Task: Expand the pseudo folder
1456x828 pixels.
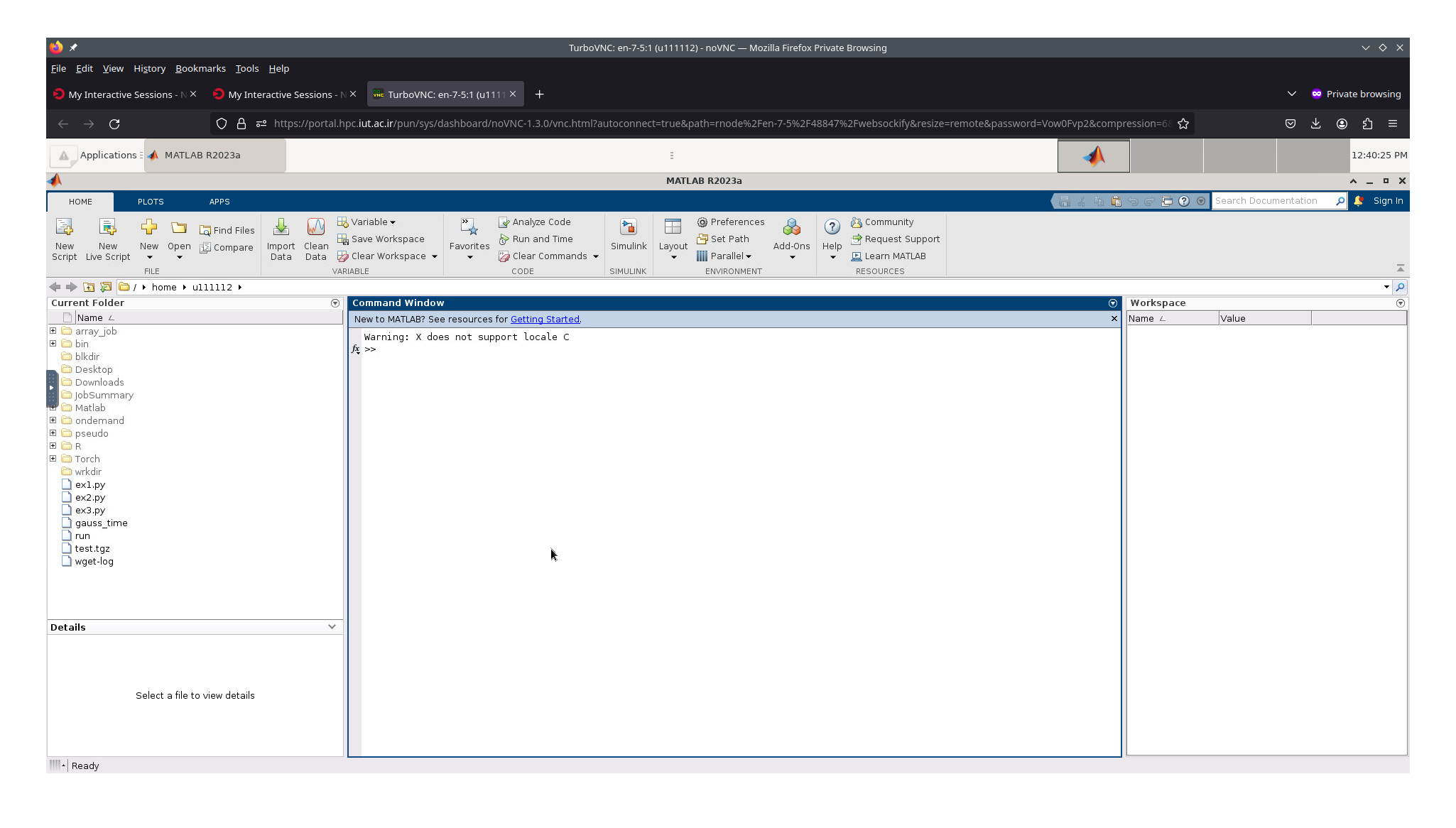Action: tap(53, 433)
